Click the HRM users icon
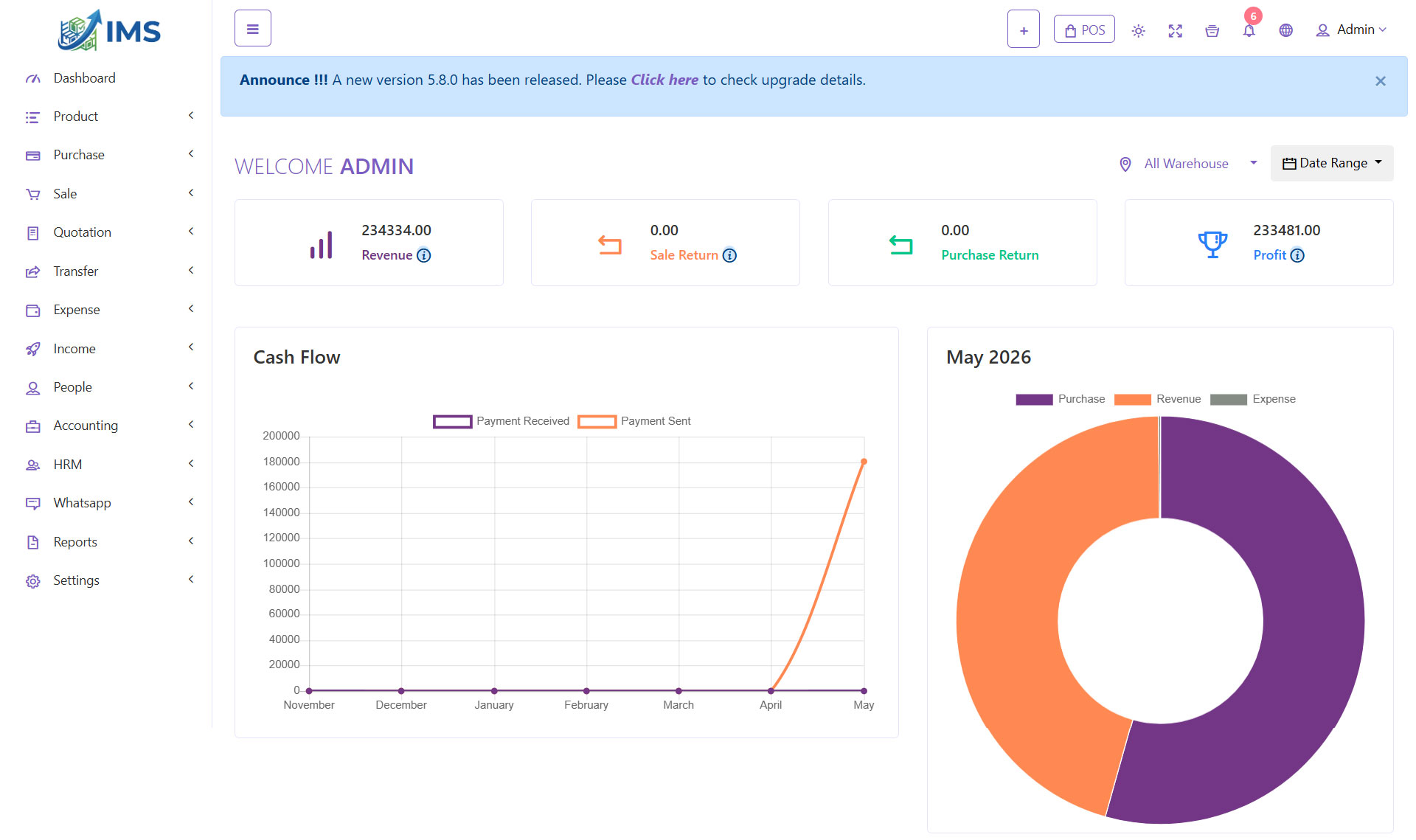 pos(33,465)
